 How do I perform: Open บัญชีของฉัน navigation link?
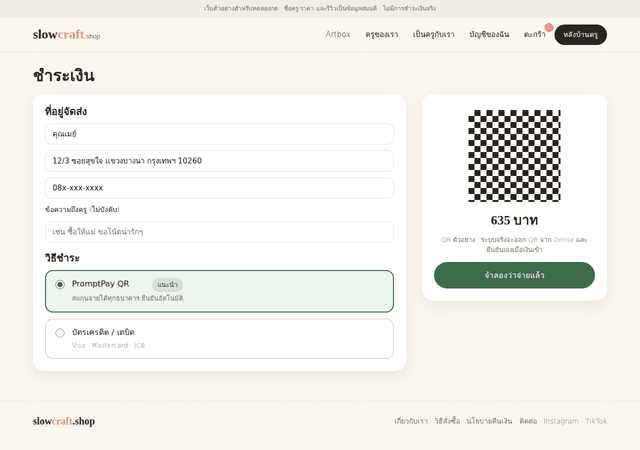tap(489, 35)
